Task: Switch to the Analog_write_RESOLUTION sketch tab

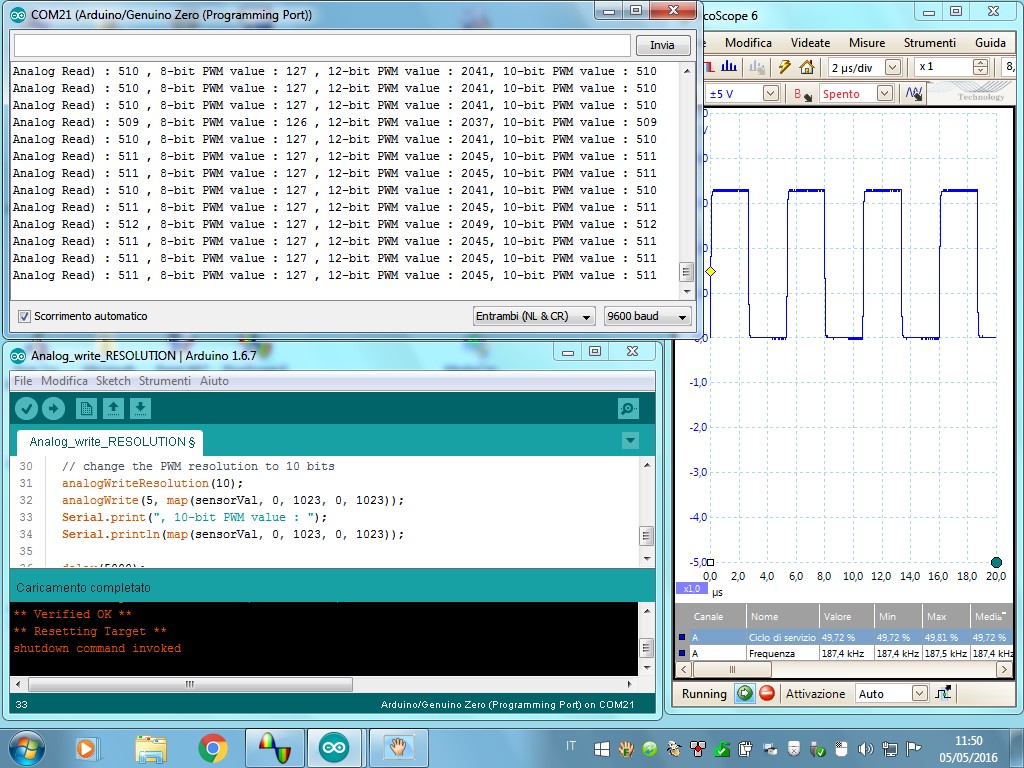Action: [x=108, y=441]
